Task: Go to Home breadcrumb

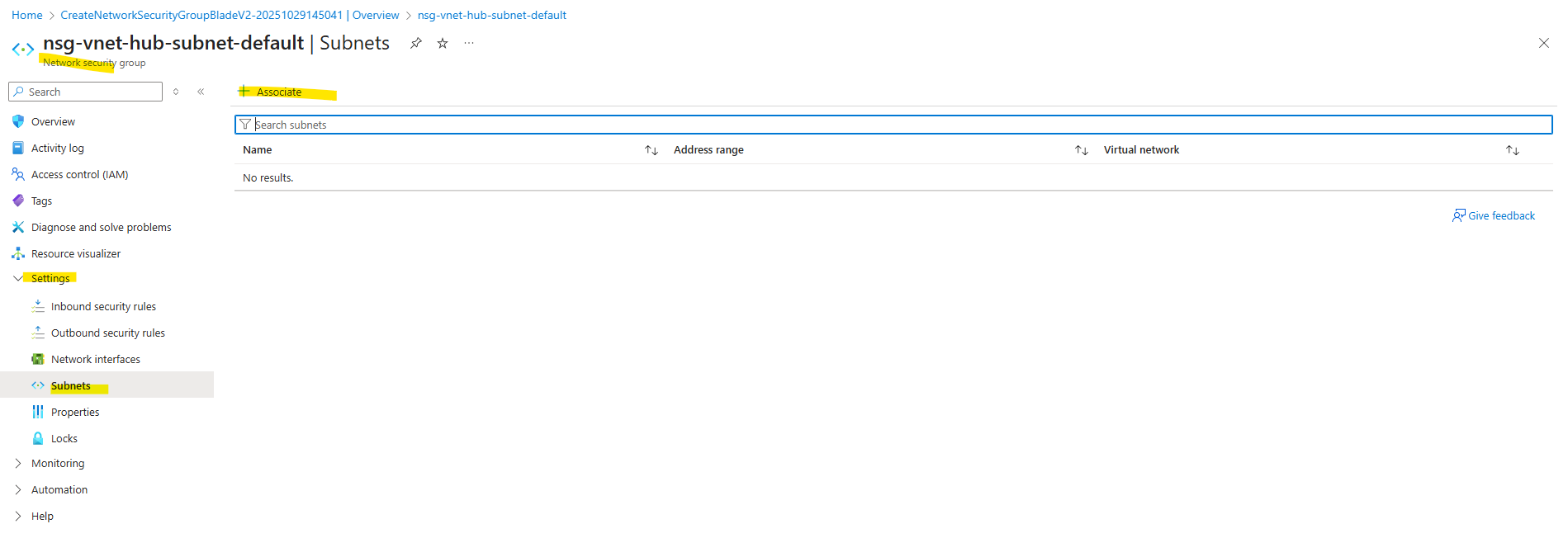Action: coord(27,15)
